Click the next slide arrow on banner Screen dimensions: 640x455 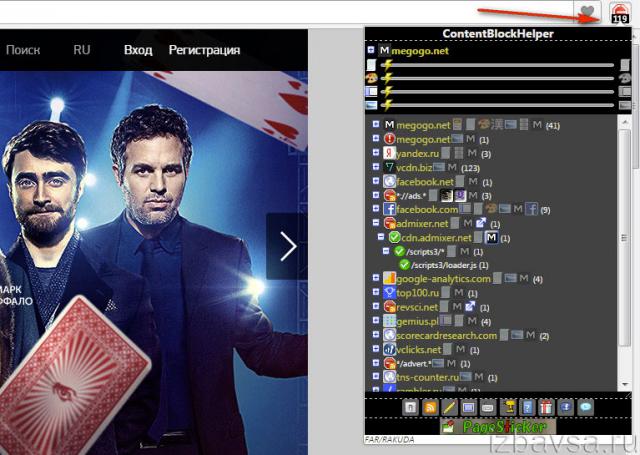click(x=288, y=246)
